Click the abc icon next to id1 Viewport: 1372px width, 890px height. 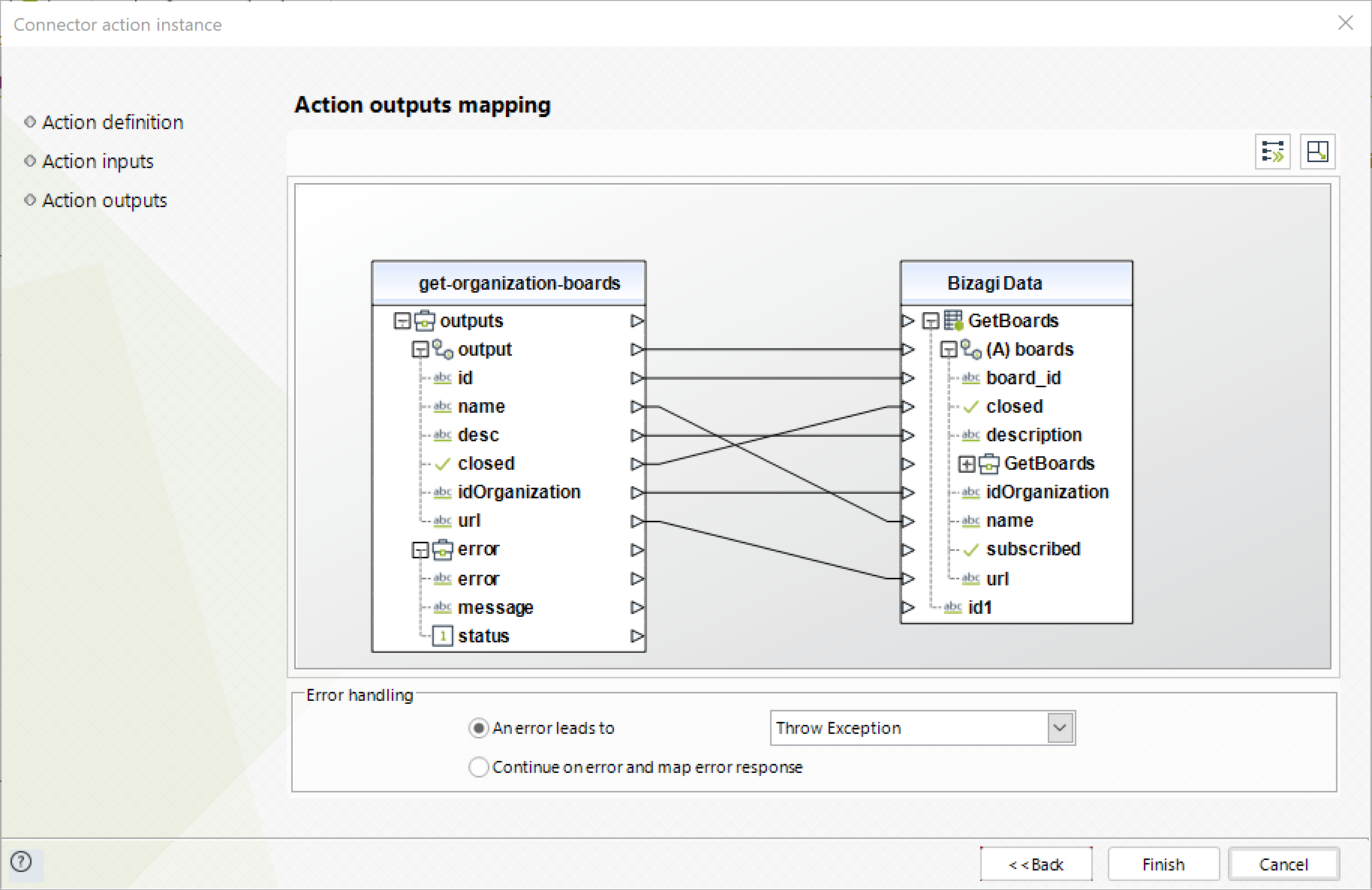click(953, 607)
